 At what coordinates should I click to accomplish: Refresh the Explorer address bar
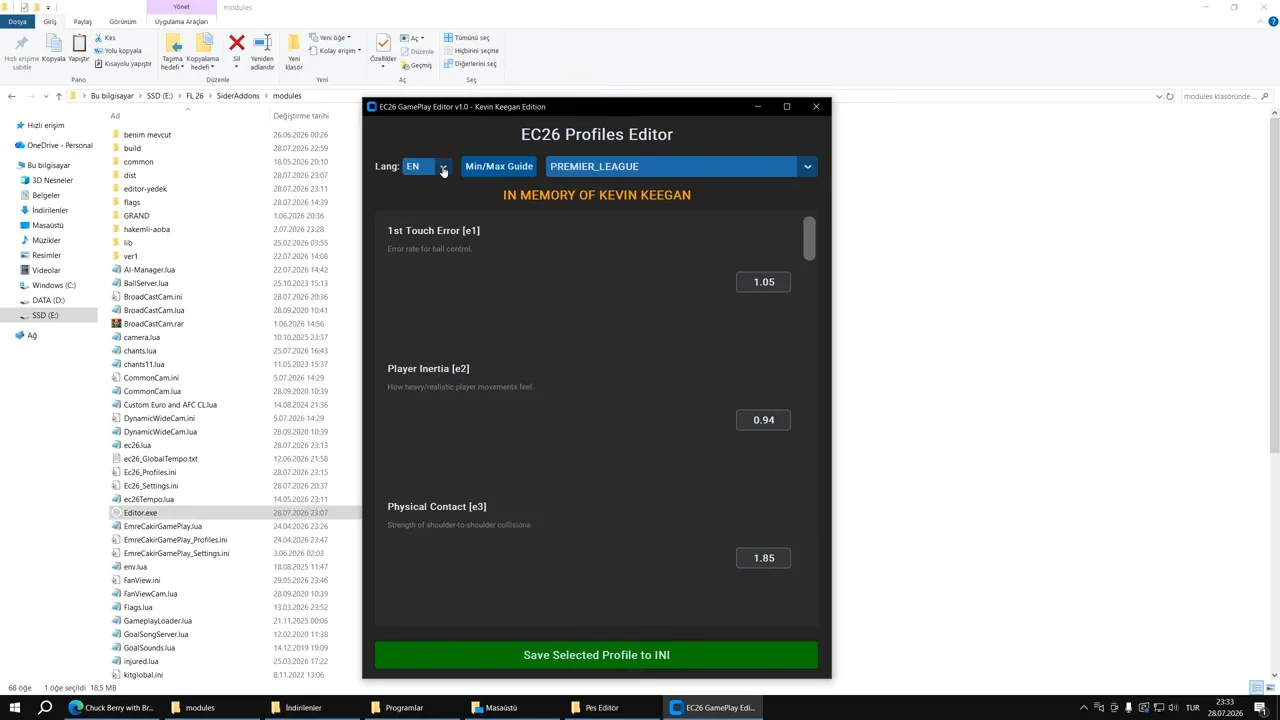1170,96
